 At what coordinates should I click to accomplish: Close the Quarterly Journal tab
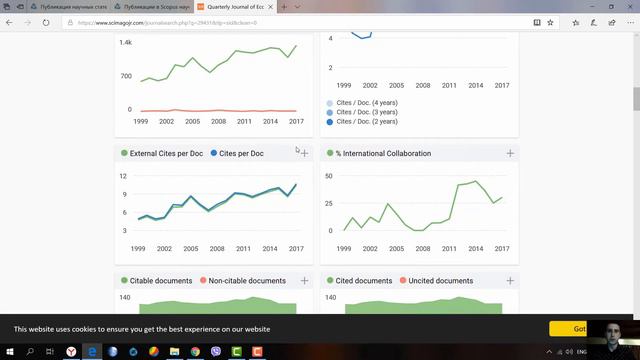click(270, 7)
